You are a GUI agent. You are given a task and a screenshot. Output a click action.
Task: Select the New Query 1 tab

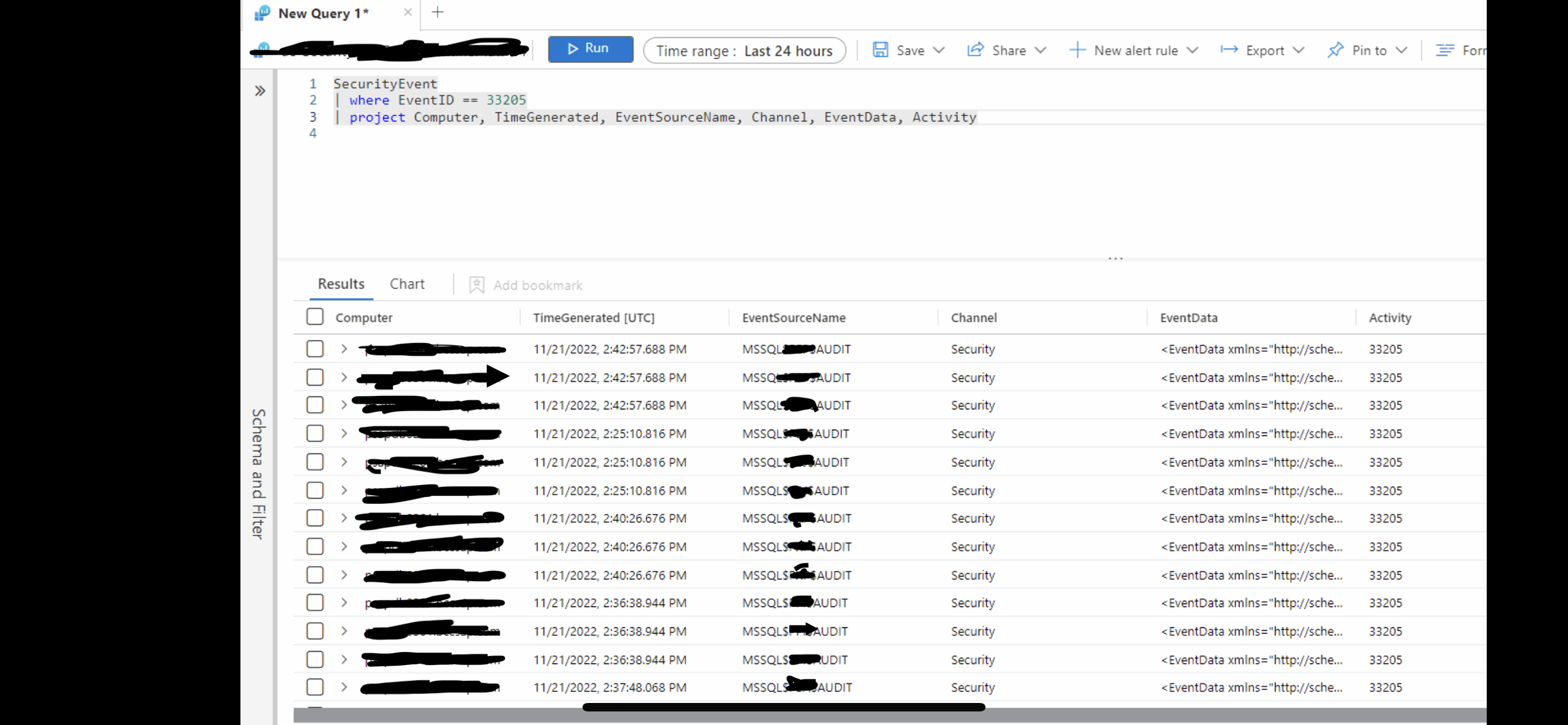point(332,14)
